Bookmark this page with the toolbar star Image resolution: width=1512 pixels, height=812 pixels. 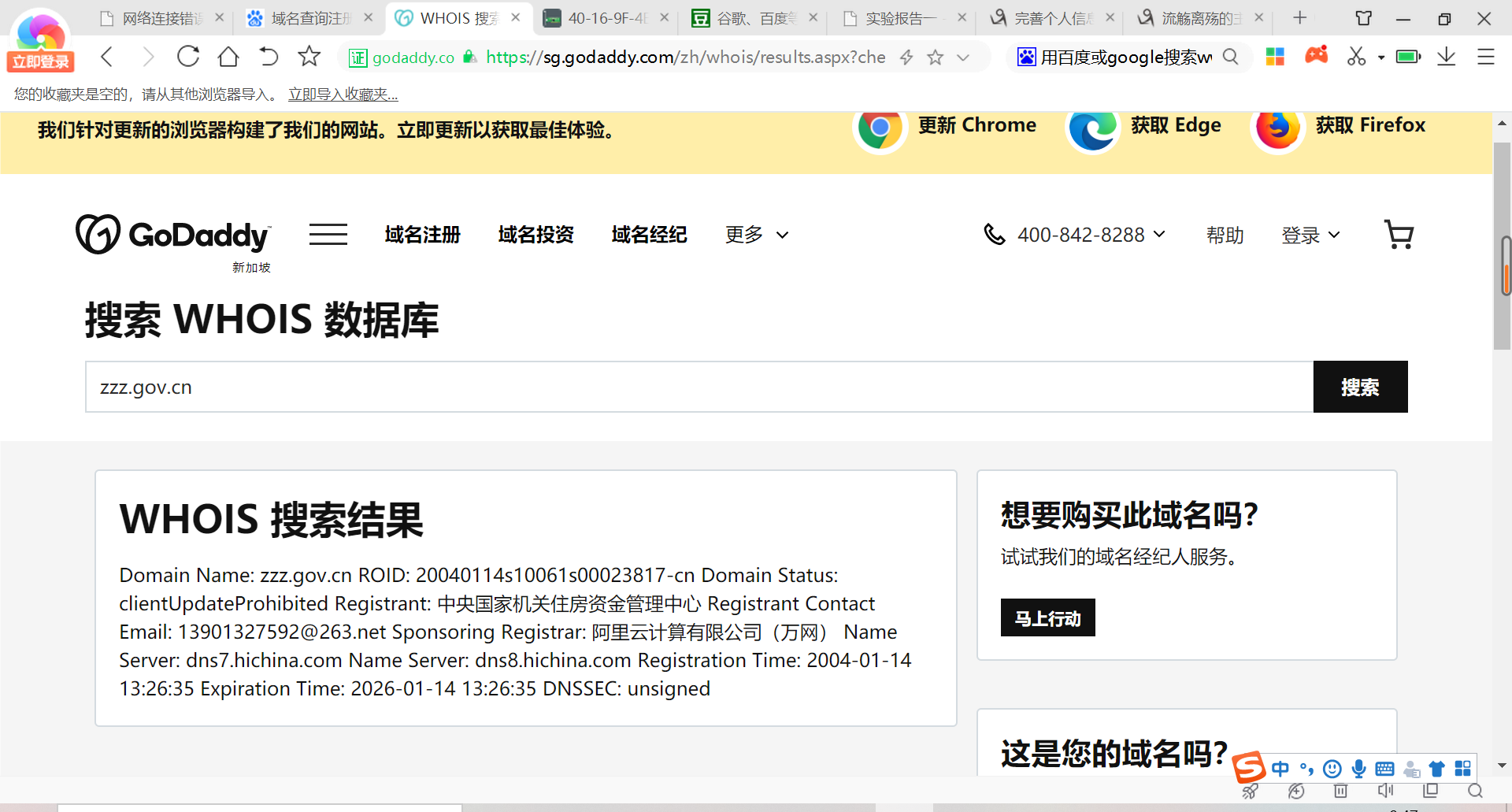[x=309, y=56]
